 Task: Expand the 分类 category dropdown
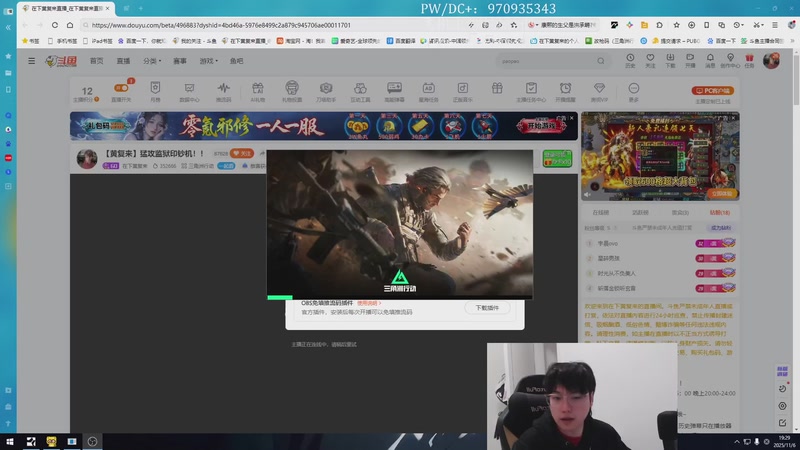click(x=152, y=61)
